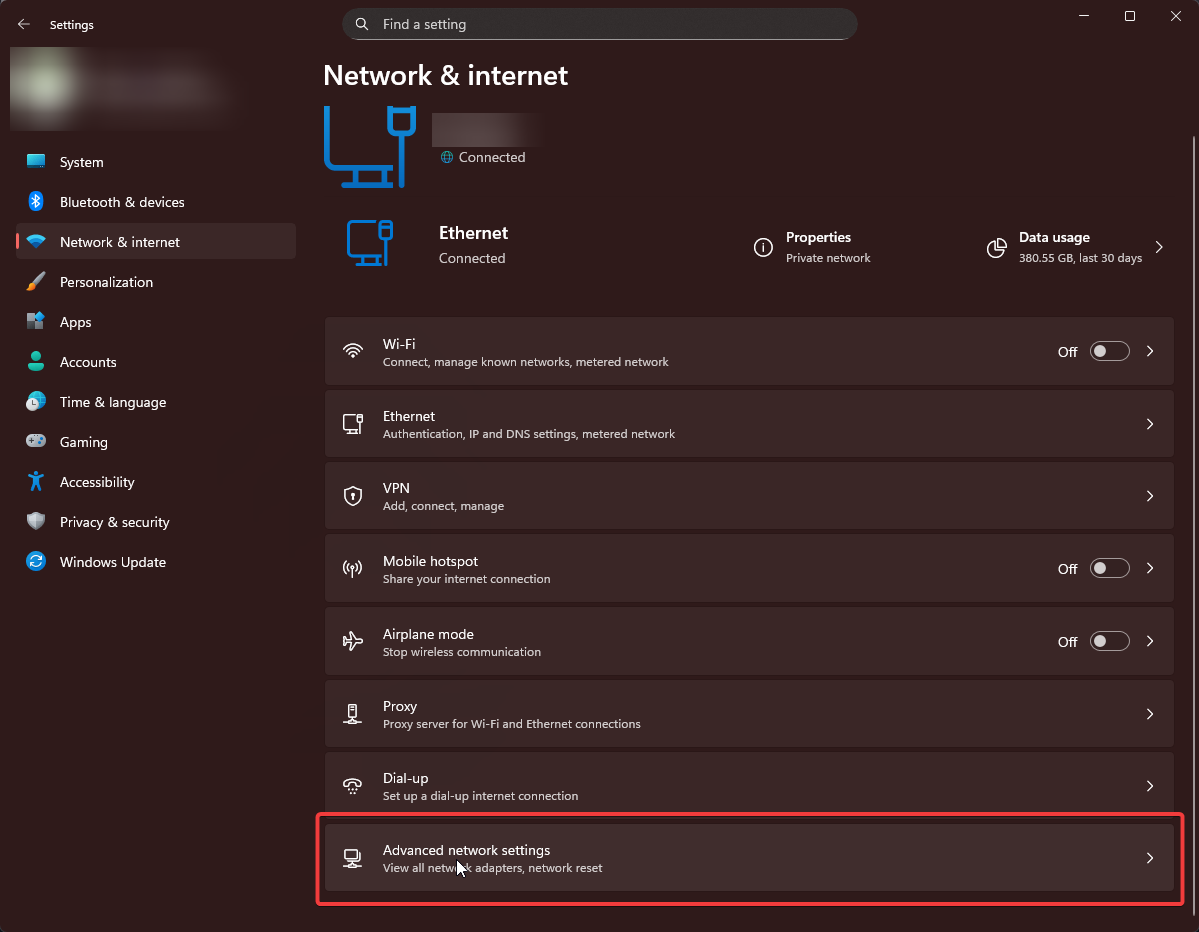The width and height of the screenshot is (1199, 932).
Task: Click the Mobile hotspot icon
Action: 353,568
